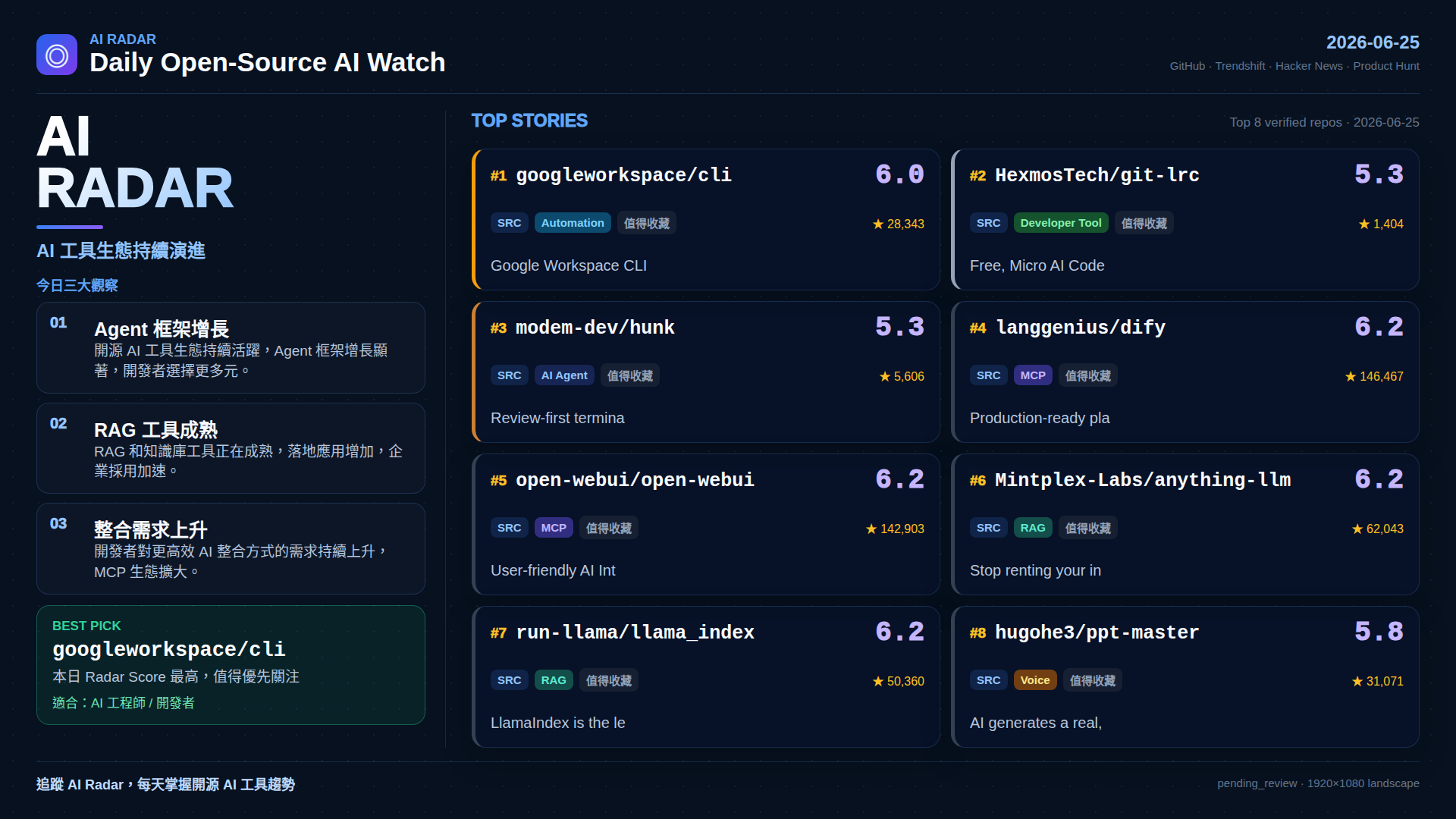Click "AI generates a real," description

click(1036, 723)
